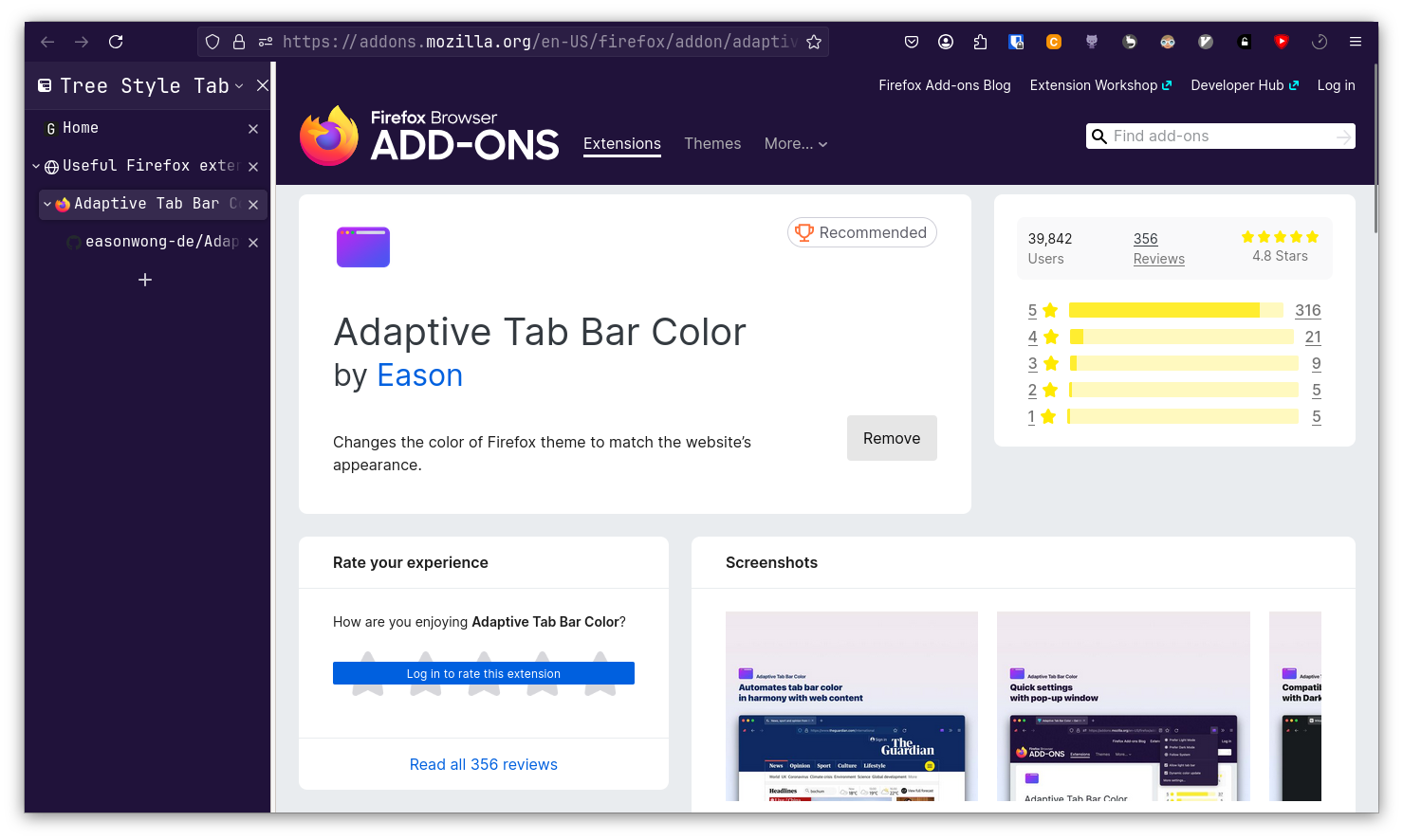Submit search with the arrow button
Screen dimensions: 1403x840
pos(1343,137)
